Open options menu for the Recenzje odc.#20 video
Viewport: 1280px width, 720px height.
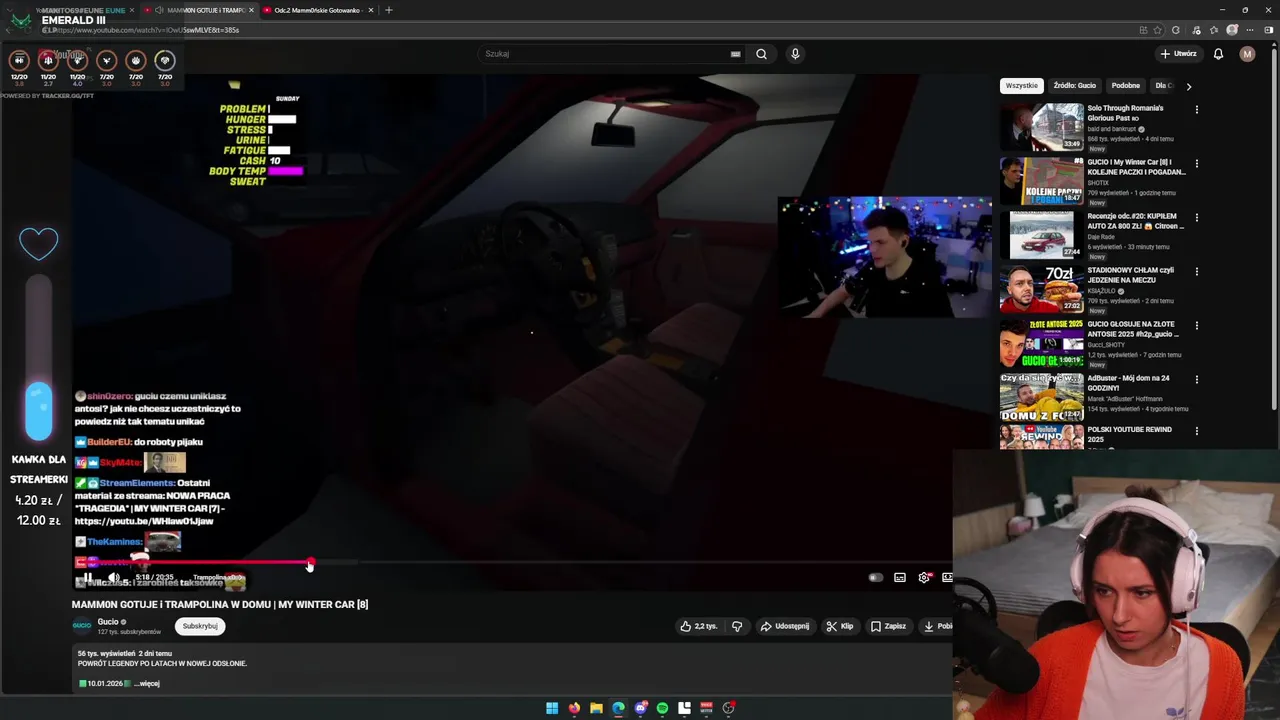(x=1197, y=218)
